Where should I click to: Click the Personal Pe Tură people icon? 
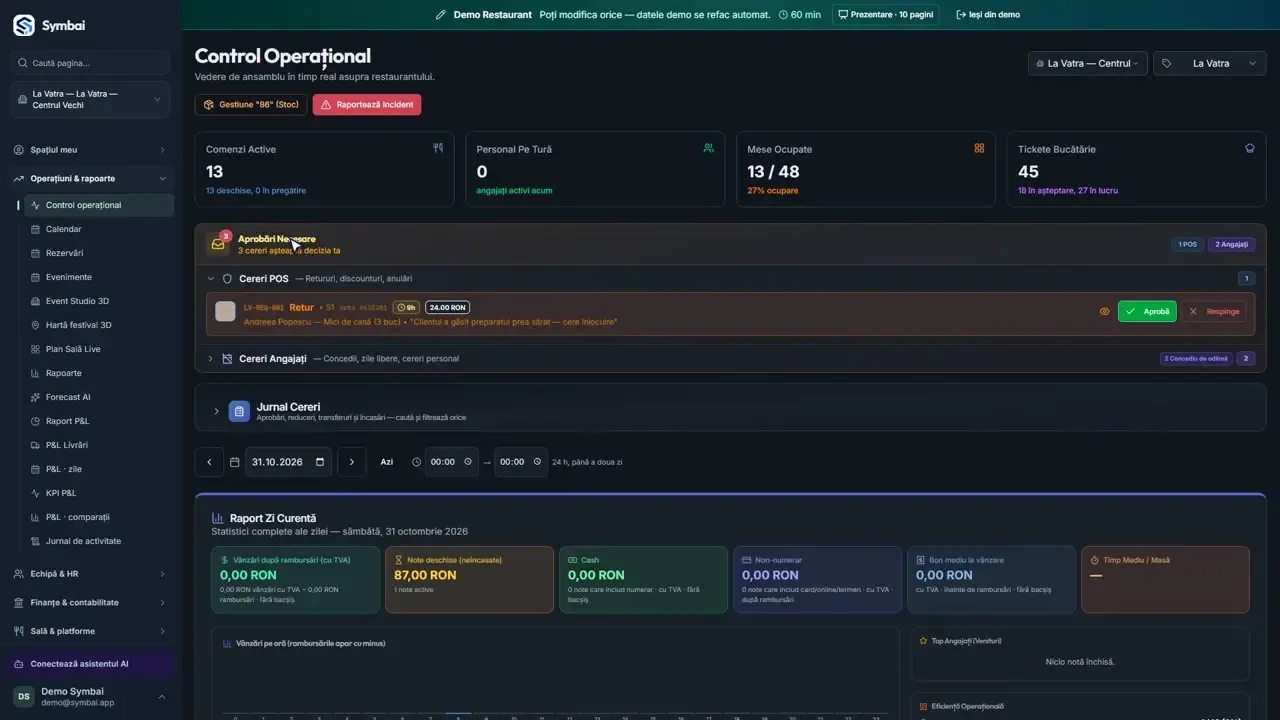[708, 148]
